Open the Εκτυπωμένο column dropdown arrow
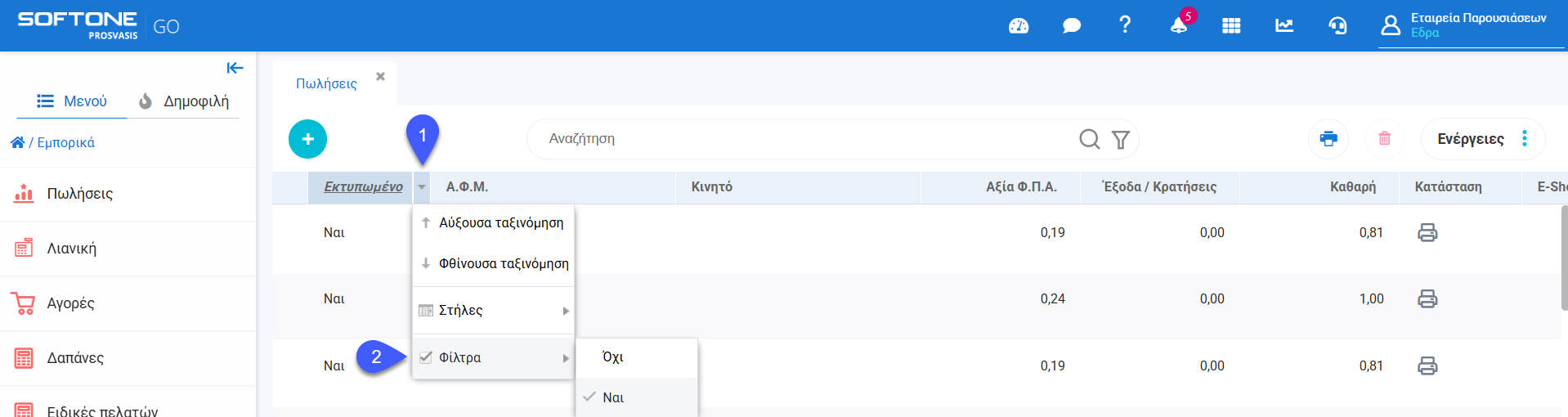 [422, 187]
